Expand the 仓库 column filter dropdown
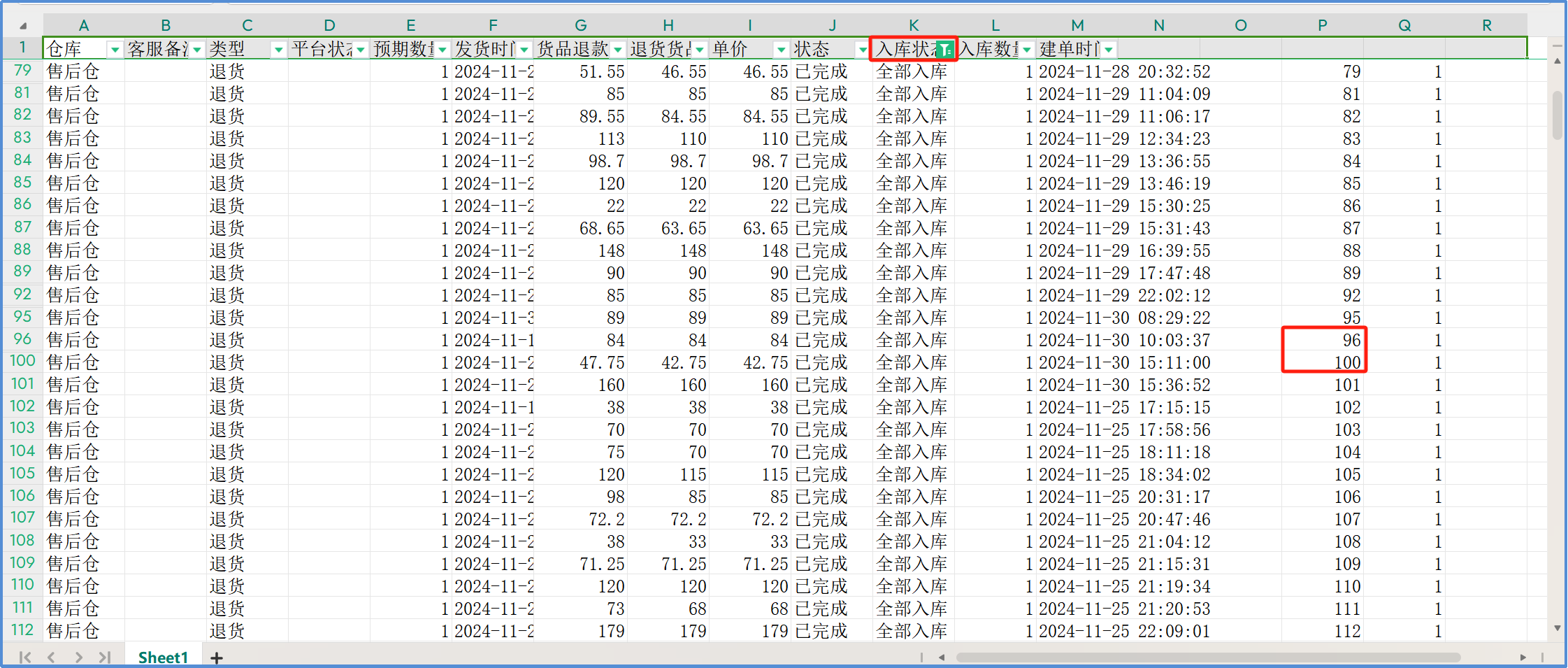1568x668 pixels. pyautogui.click(x=115, y=50)
